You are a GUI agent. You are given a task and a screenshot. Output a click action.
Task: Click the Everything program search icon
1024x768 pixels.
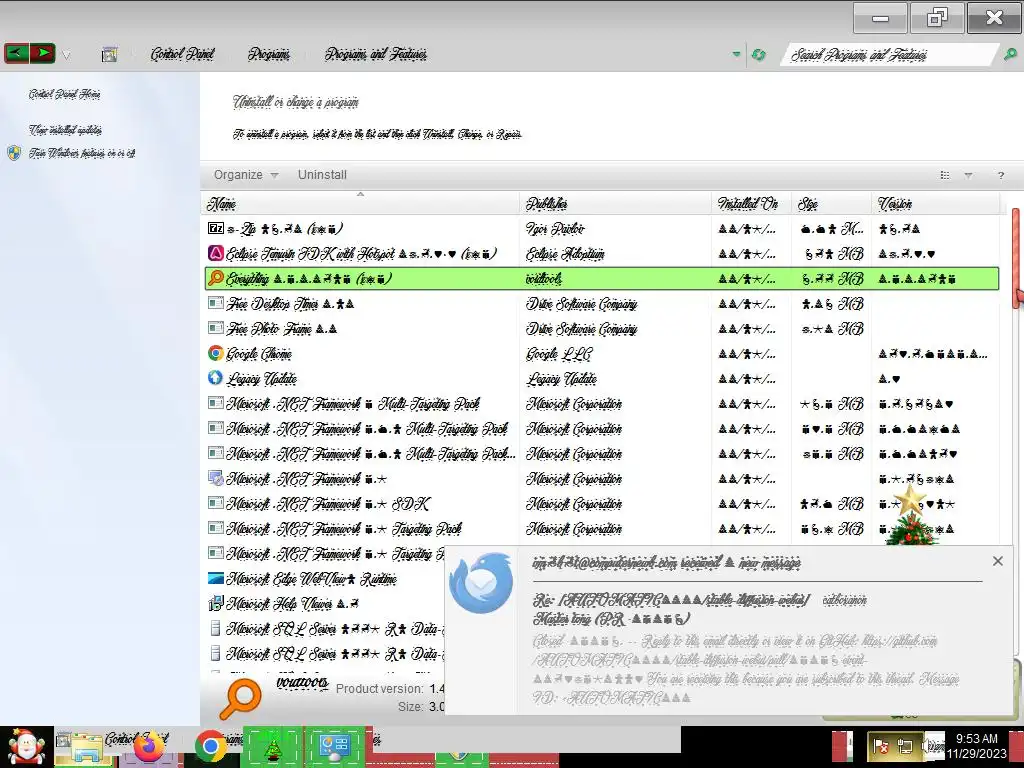tap(216, 278)
